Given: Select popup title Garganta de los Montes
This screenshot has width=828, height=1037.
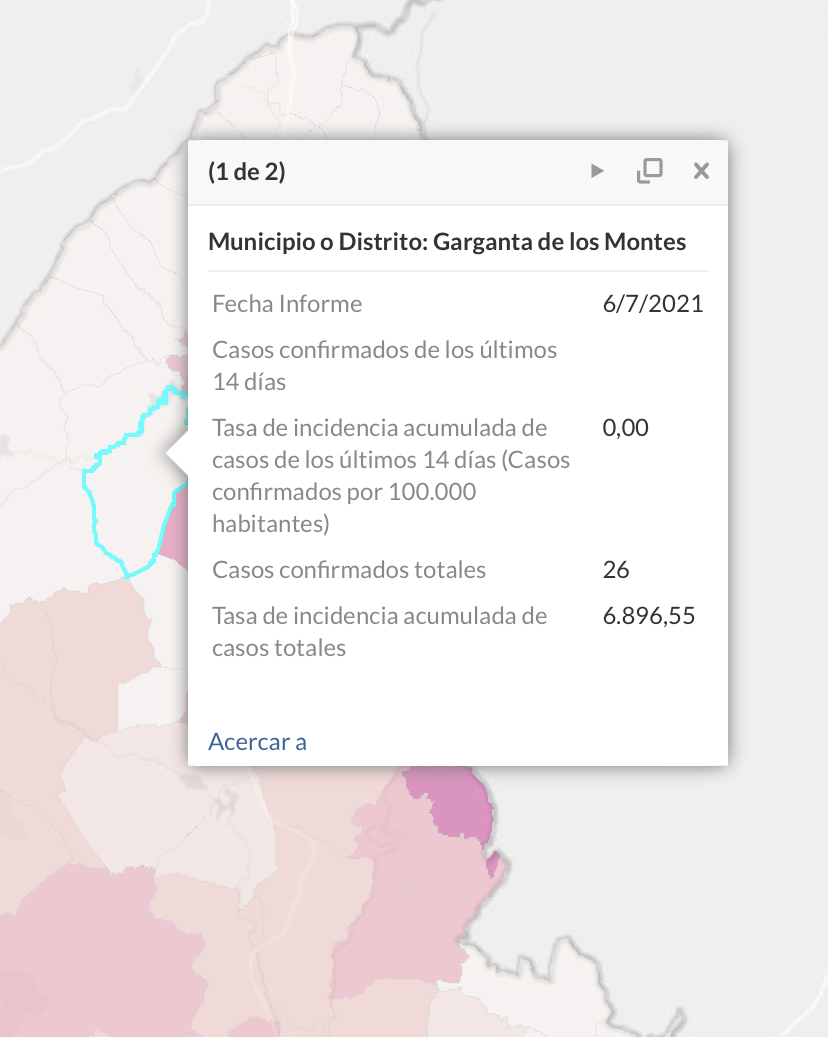Looking at the screenshot, I should 447,242.
